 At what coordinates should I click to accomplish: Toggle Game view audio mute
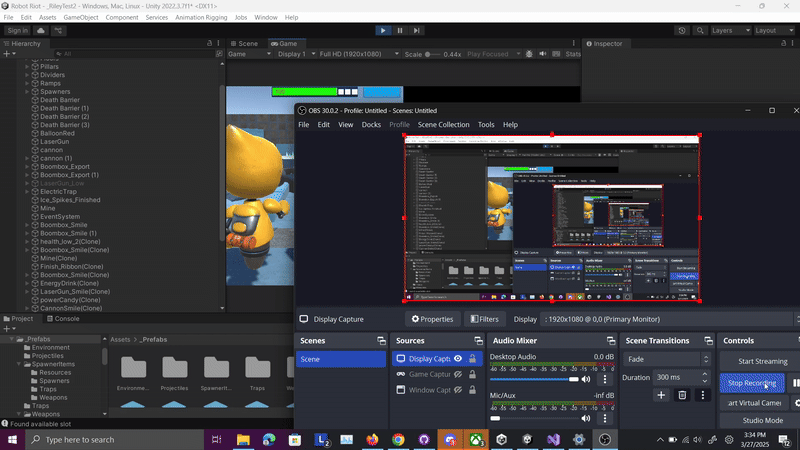coord(543,54)
